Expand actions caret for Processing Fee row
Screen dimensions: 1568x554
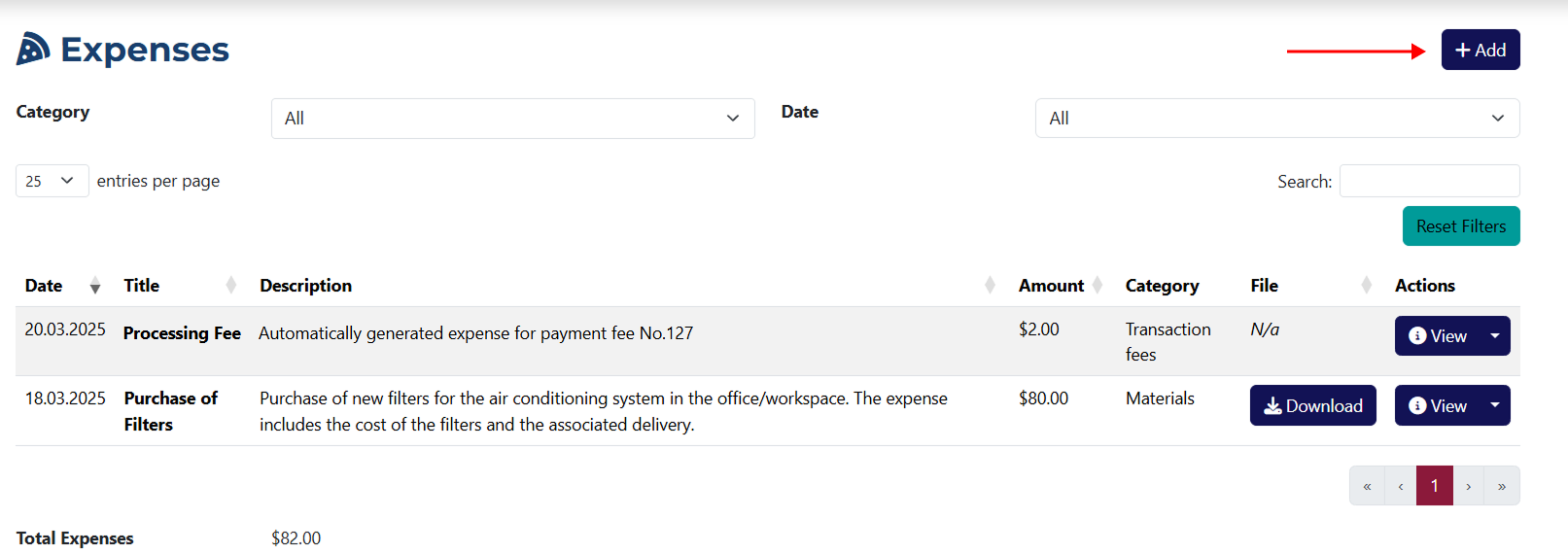tap(1494, 336)
